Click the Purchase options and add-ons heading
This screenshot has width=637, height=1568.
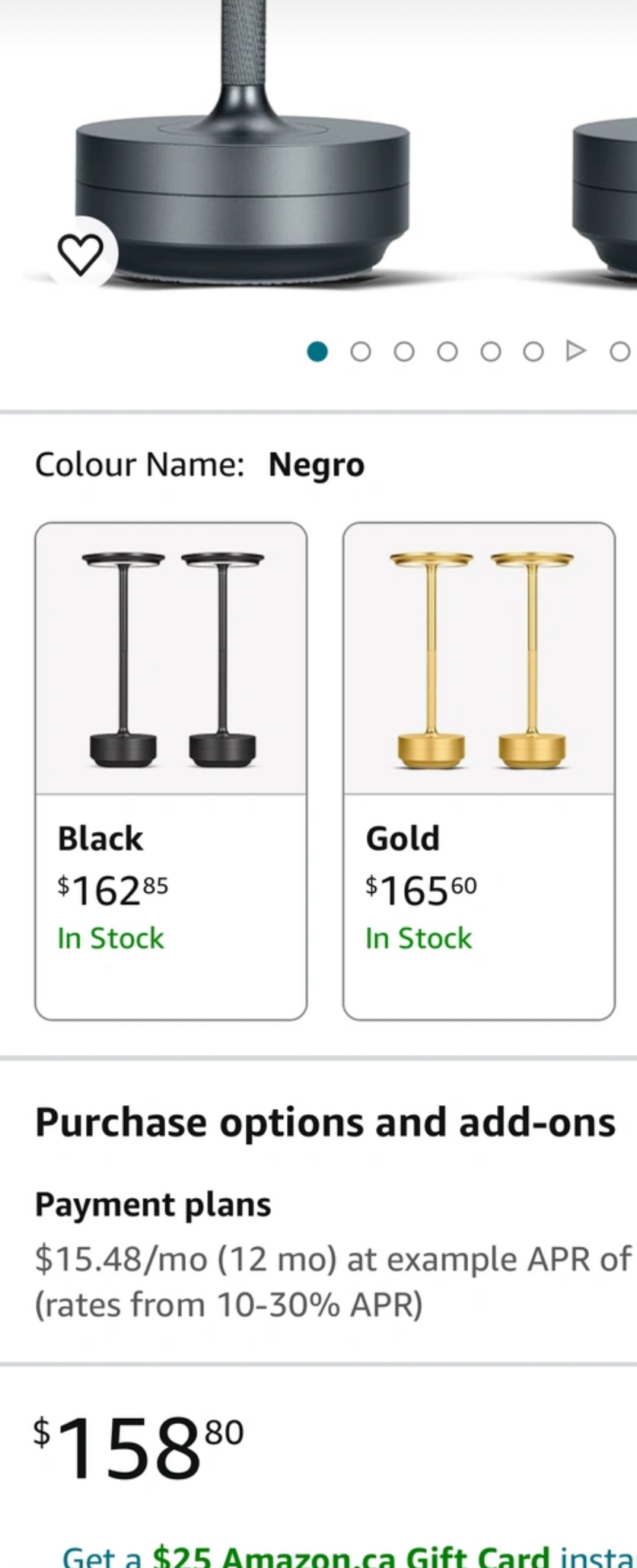pyautogui.click(x=325, y=1123)
